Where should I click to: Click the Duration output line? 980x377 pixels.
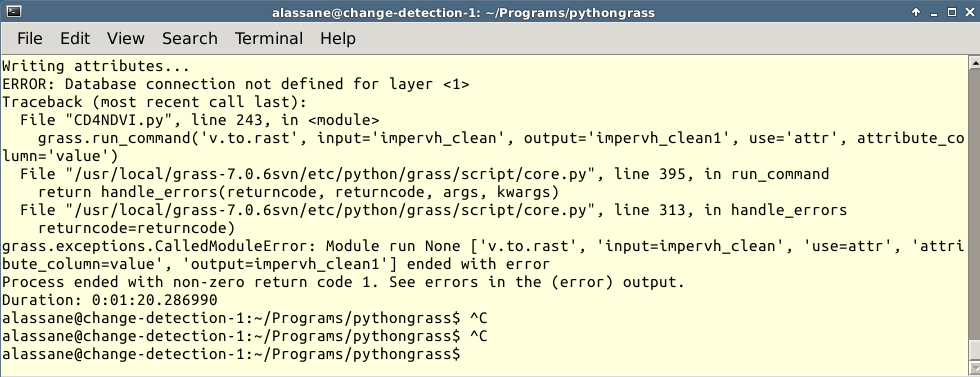109,300
